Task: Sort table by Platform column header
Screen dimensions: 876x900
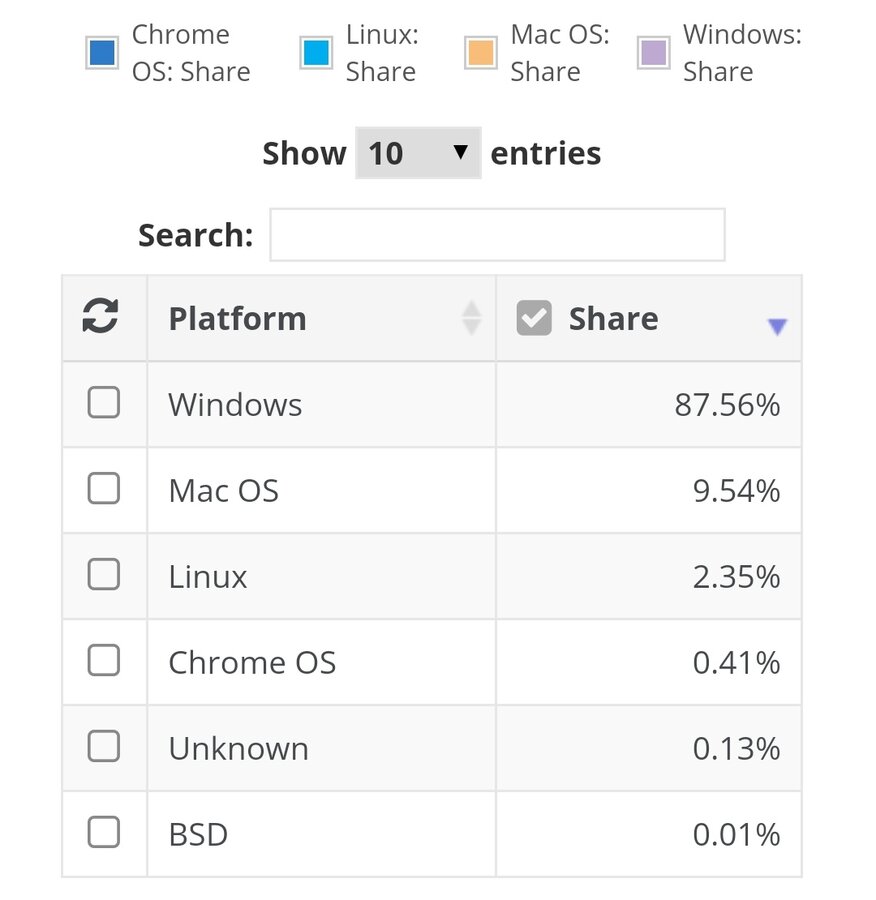Action: coord(237,319)
